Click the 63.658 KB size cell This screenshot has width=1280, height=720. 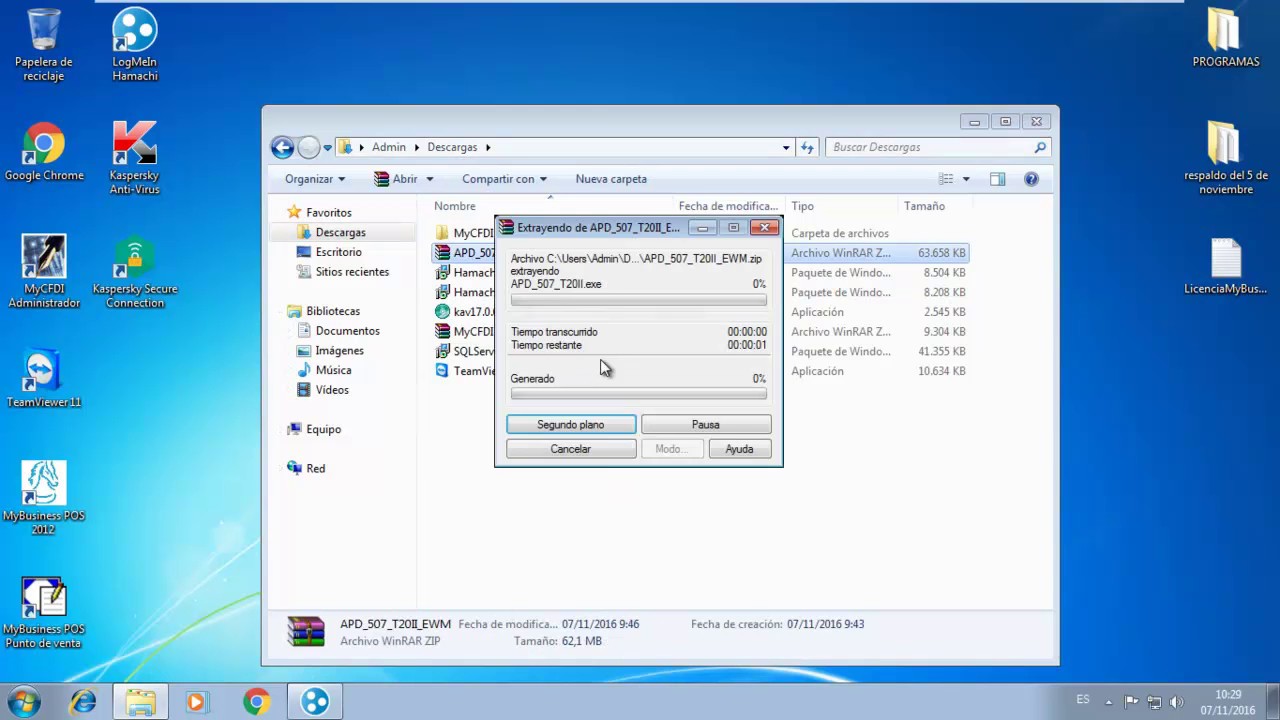click(x=941, y=253)
